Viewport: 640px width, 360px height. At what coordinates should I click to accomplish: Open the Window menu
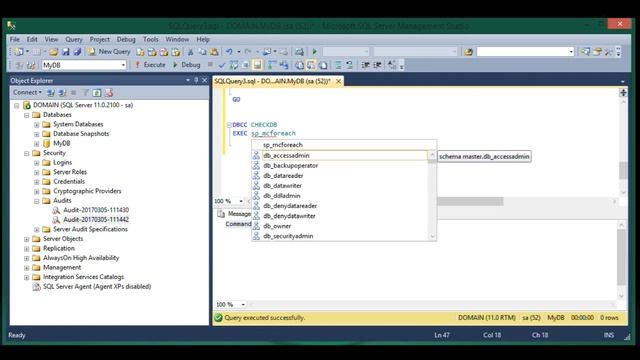tap(177, 40)
